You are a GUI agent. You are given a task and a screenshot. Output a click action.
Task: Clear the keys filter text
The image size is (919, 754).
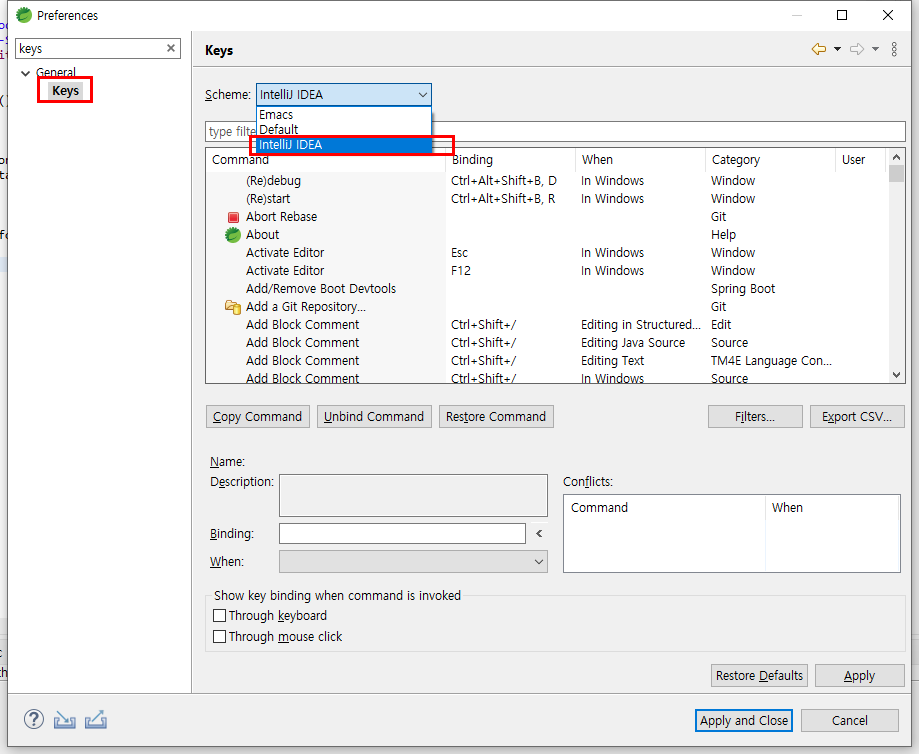pos(171,48)
